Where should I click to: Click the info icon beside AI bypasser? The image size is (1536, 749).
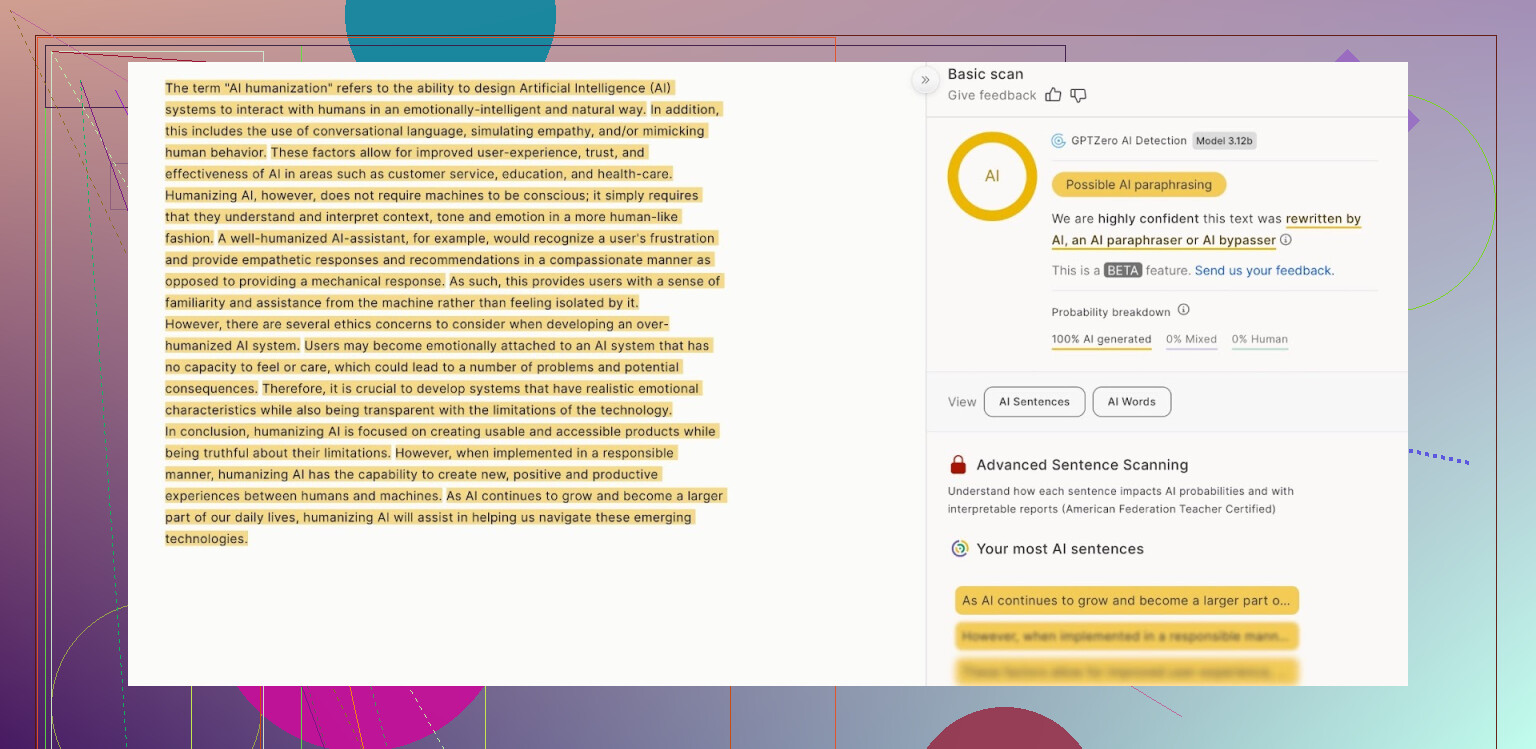pyautogui.click(x=1286, y=240)
